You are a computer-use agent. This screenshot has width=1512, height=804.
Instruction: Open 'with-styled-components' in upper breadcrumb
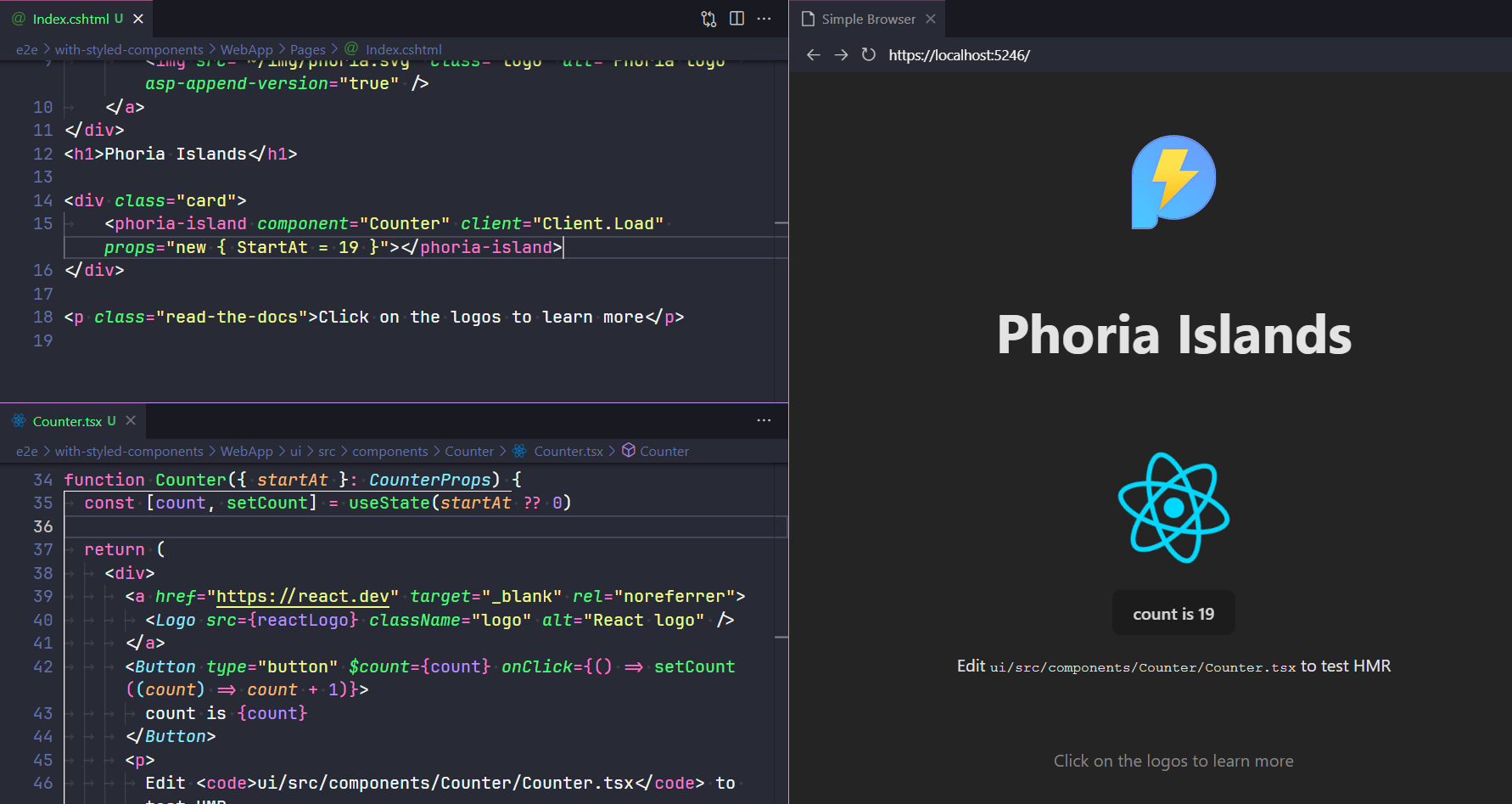129,49
